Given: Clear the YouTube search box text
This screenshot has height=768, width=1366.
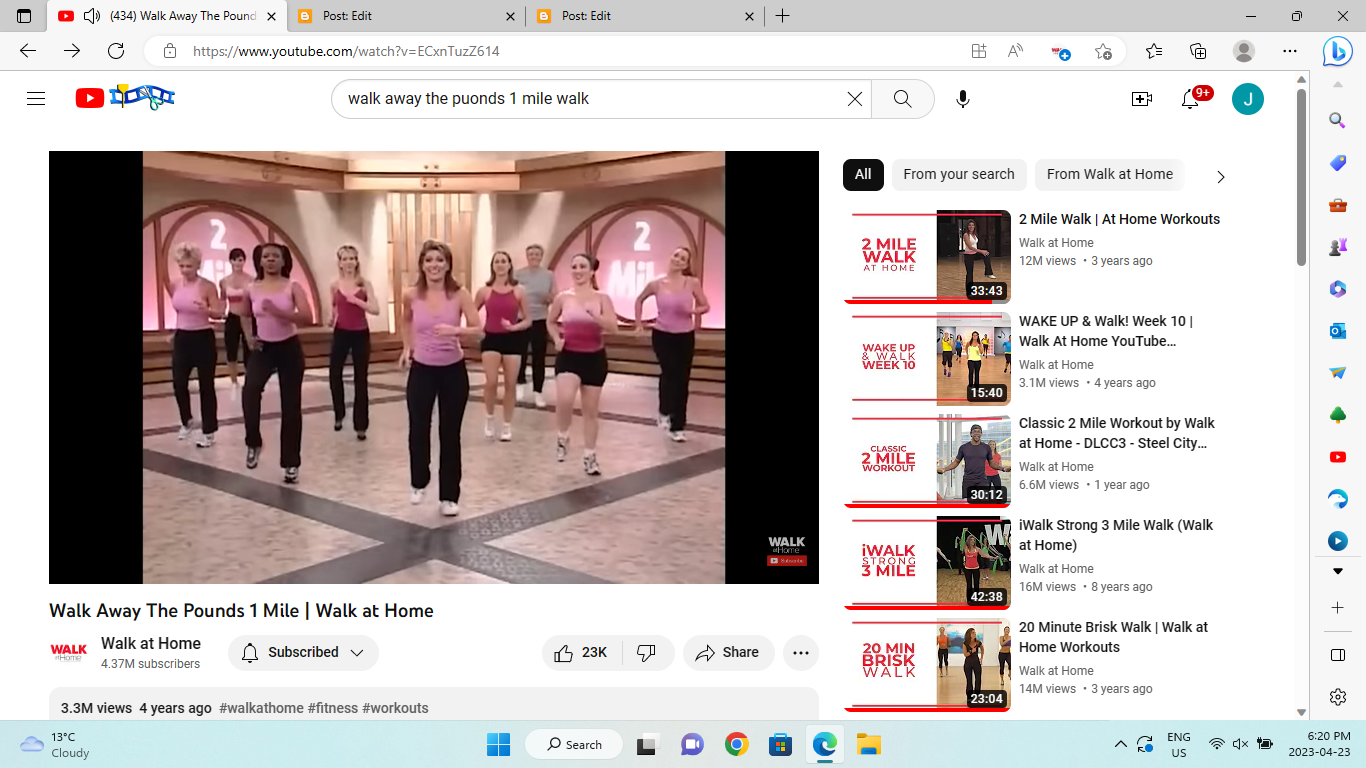Looking at the screenshot, I should 855,98.
